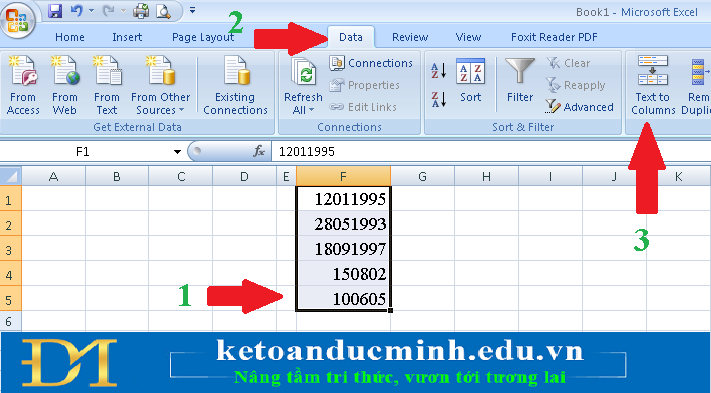Click the Name Box showing F1
This screenshot has width=711, height=393.
click(x=84, y=151)
